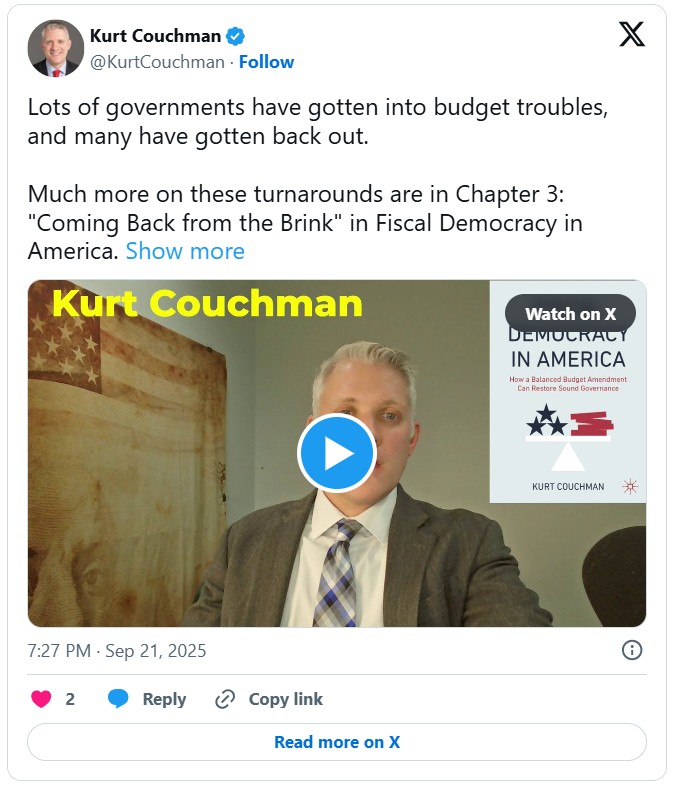Open the tweet timestamp 7:27 PM Sep 21, 2025
This screenshot has width=676, height=790.
[117, 651]
